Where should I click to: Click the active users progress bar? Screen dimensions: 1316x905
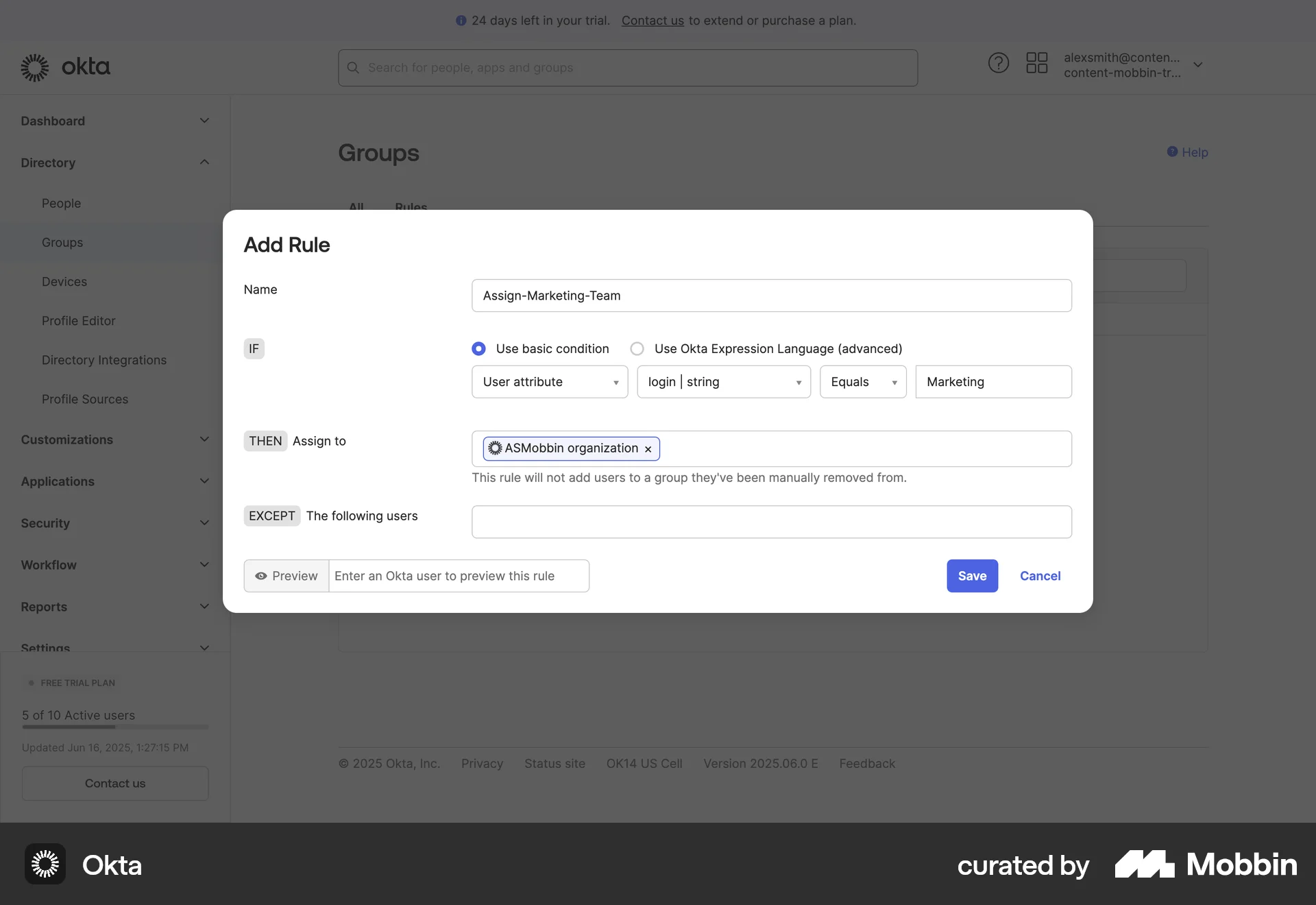[x=114, y=727]
